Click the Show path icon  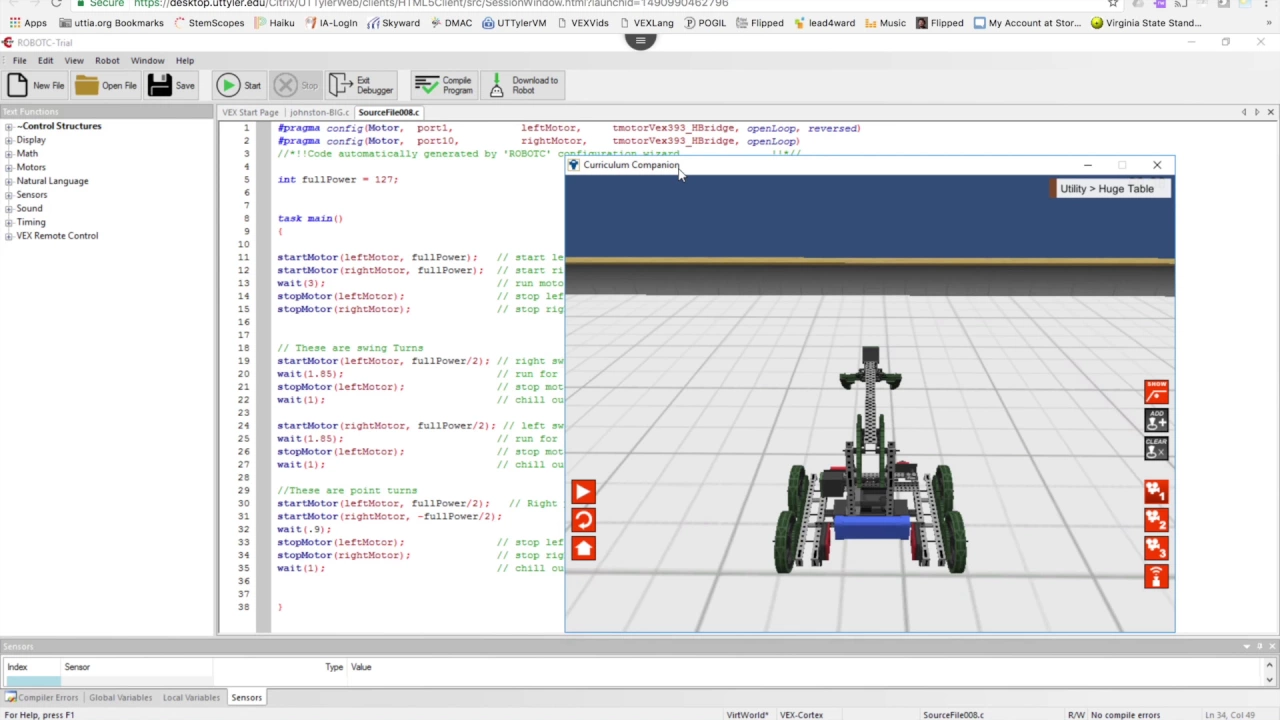point(1156,391)
